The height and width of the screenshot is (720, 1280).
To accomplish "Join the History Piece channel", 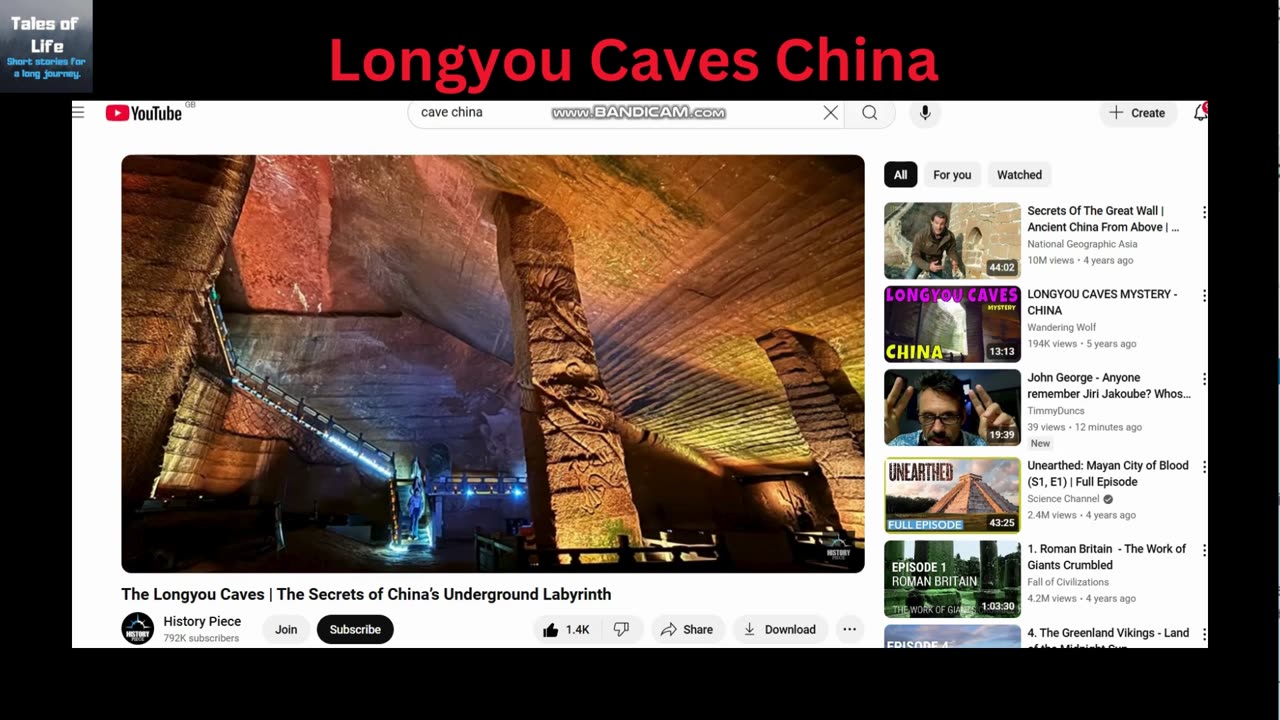I will tap(286, 630).
